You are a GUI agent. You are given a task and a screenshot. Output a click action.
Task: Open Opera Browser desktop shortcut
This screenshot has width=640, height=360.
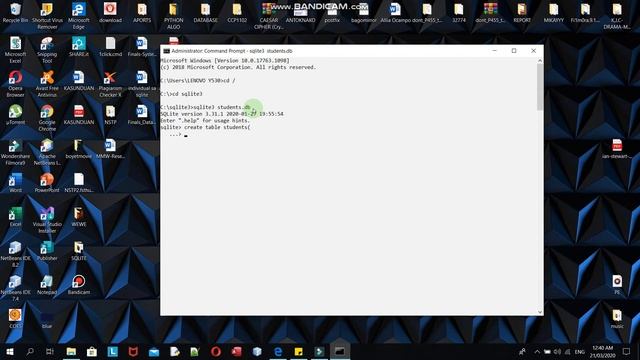pyautogui.click(x=16, y=84)
